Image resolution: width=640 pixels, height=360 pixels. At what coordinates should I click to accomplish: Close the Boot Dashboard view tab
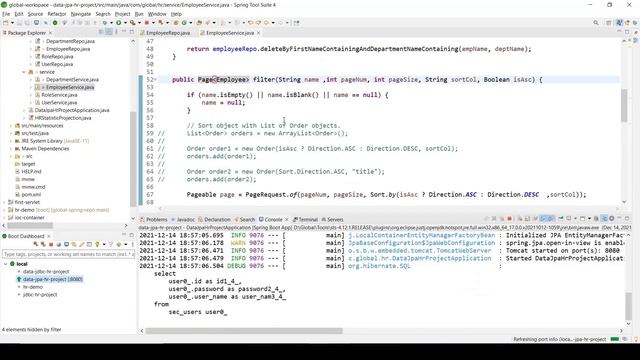point(49,236)
